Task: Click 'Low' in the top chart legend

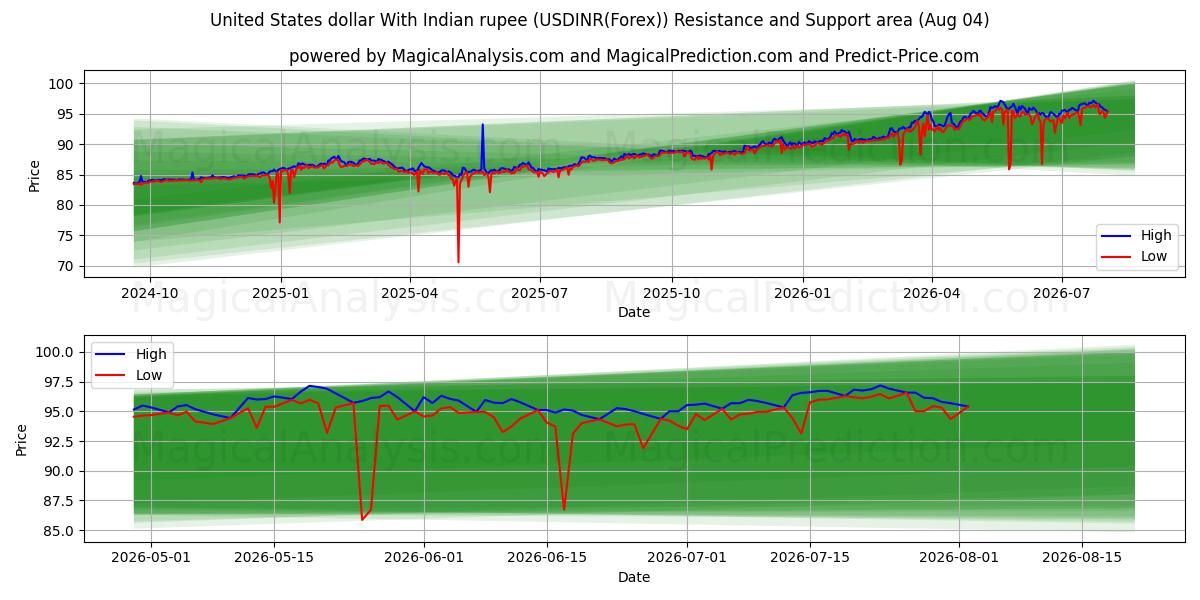Action: coord(1154,256)
